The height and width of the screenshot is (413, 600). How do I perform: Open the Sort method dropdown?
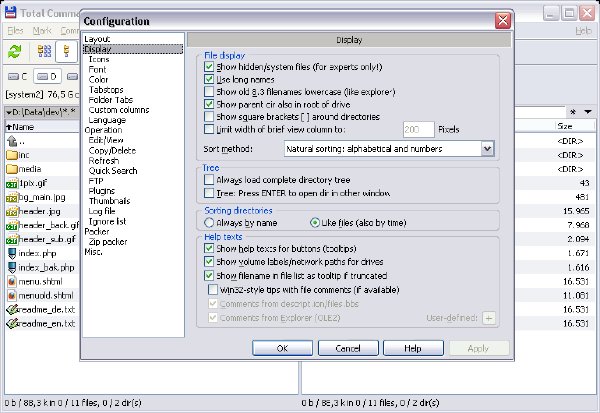[x=487, y=149]
